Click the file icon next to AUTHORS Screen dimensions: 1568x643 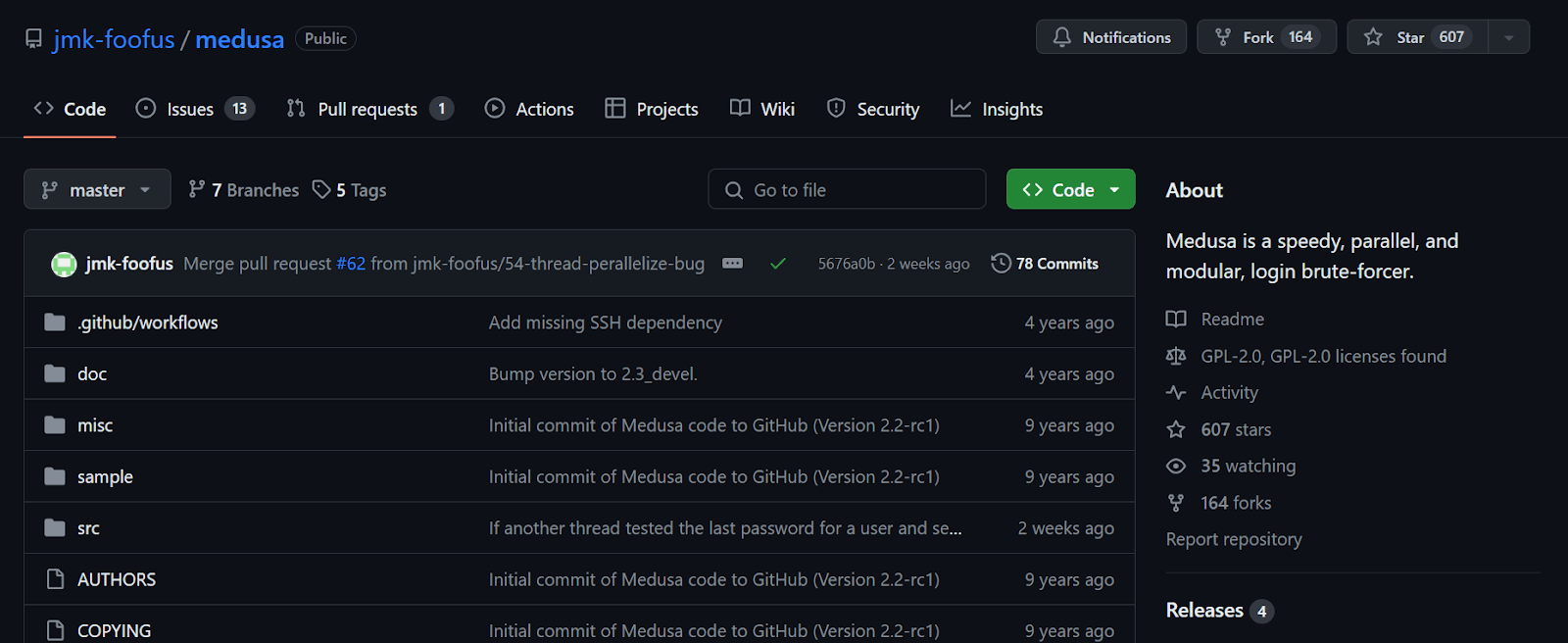pos(55,579)
